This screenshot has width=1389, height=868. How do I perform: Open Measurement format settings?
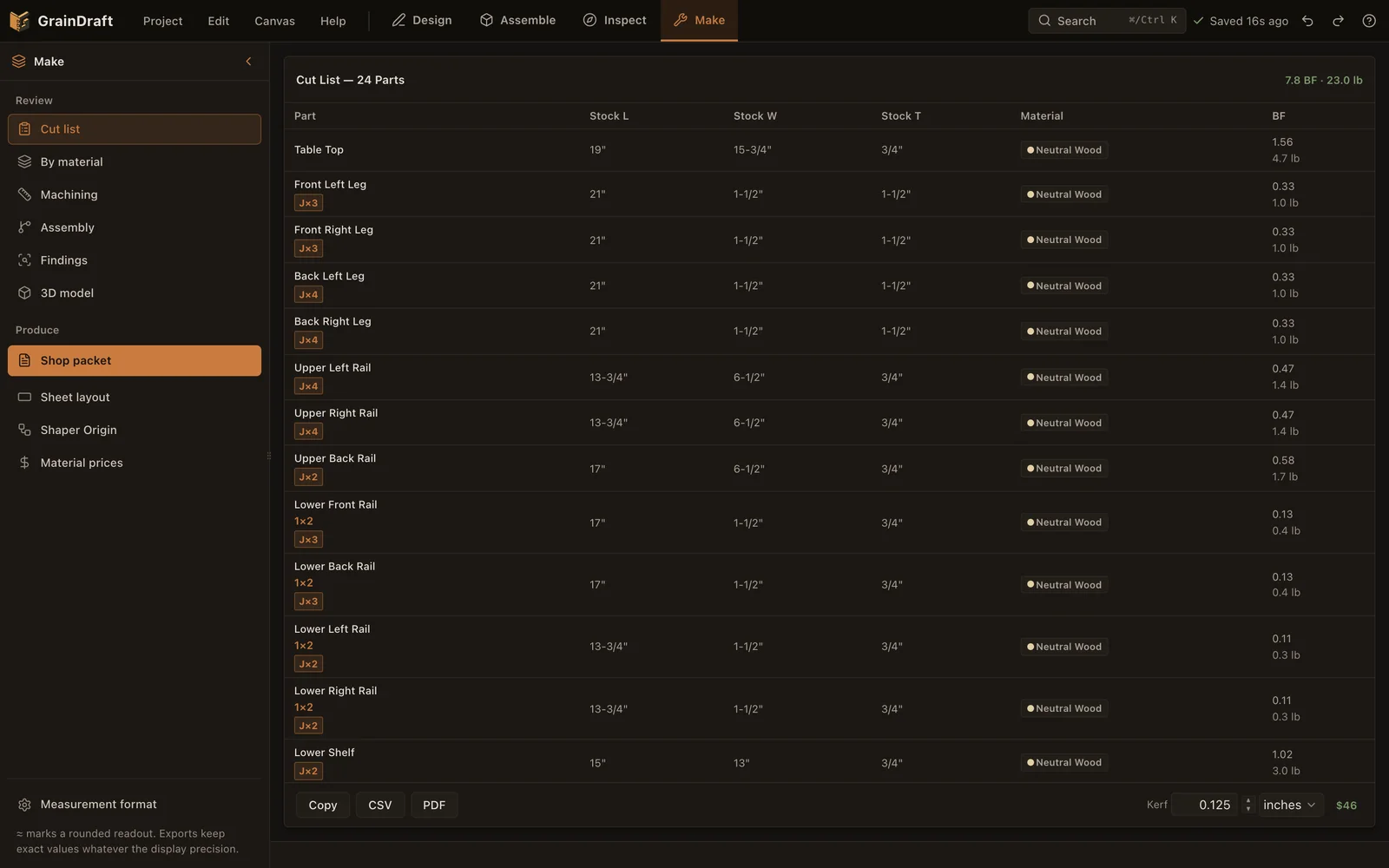tap(135, 805)
